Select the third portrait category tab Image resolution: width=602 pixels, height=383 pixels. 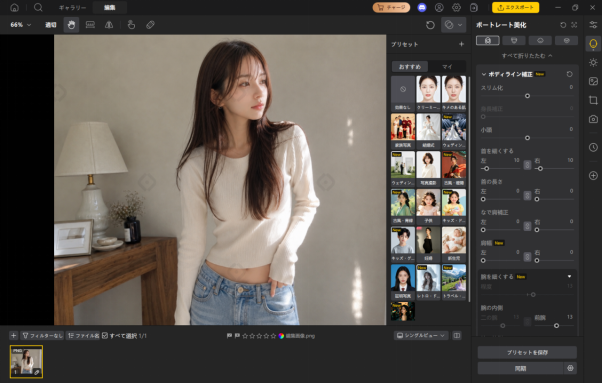coord(540,40)
